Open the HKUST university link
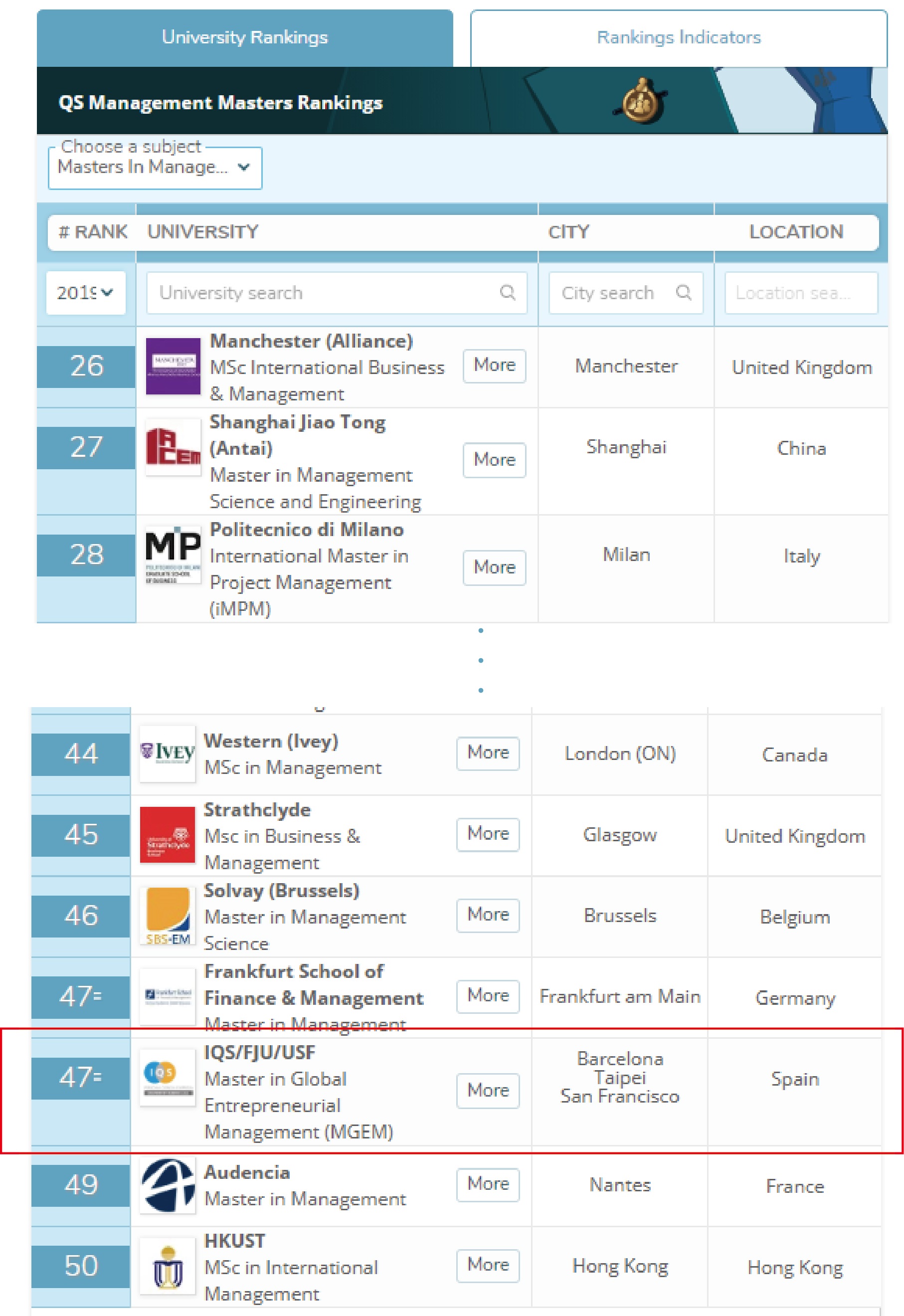Screen dimensions: 904x1316 [x=234, y=1242]
